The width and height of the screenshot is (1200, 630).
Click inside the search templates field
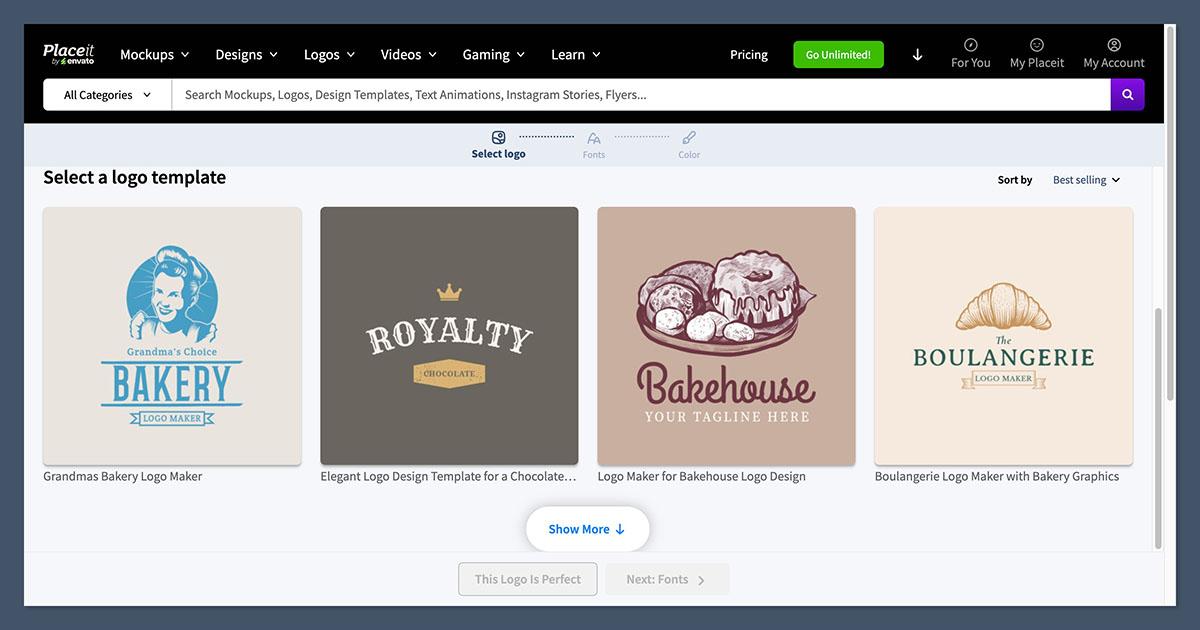[600, 94]
